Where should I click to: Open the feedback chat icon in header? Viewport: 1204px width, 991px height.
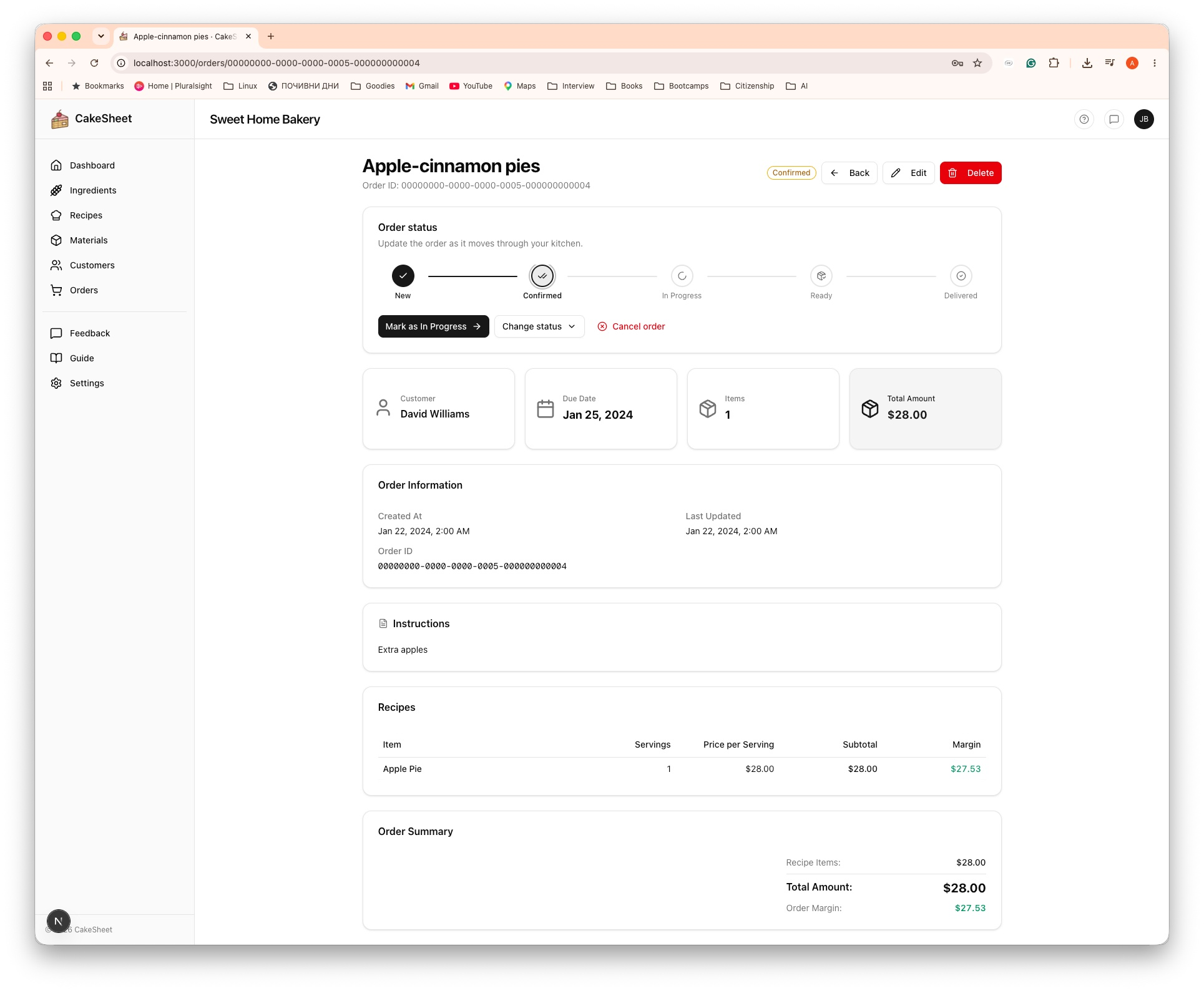pyautogui.click(x=1114, y=119)
